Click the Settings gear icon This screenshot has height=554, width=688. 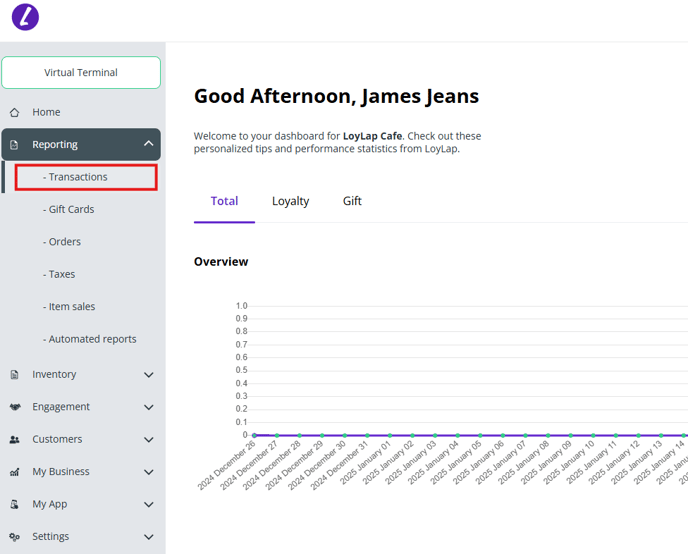(x=14, y=537)
